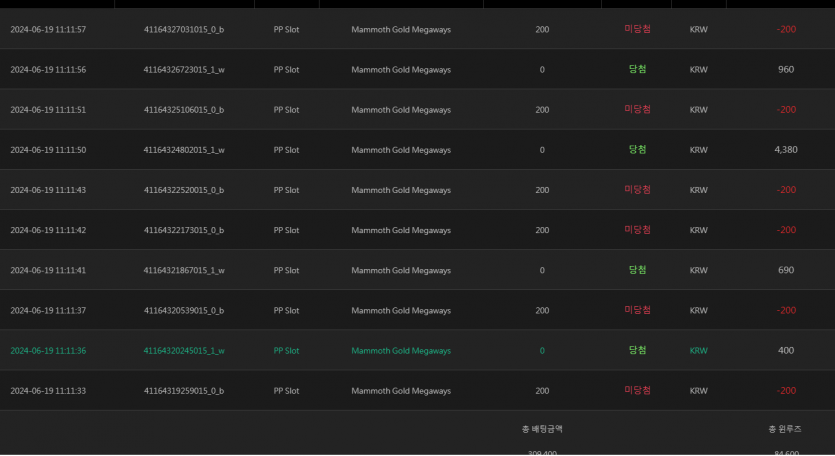Viewport: 835px width, 456px height.
Task: Click green Mammoth Gold Megaways in the 11:11:36 row
Action: pyautogui.click(x=401, y=351)
